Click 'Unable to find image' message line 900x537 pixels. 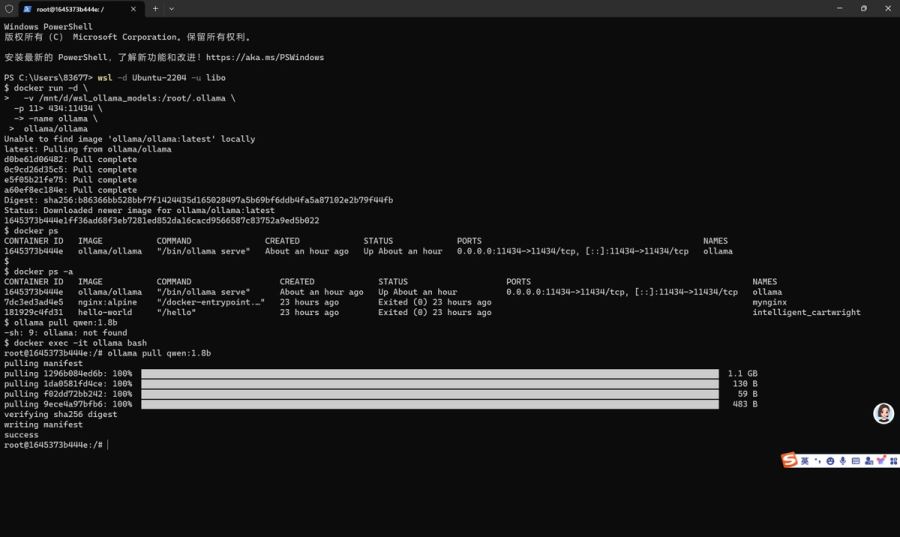coord(130,139)
